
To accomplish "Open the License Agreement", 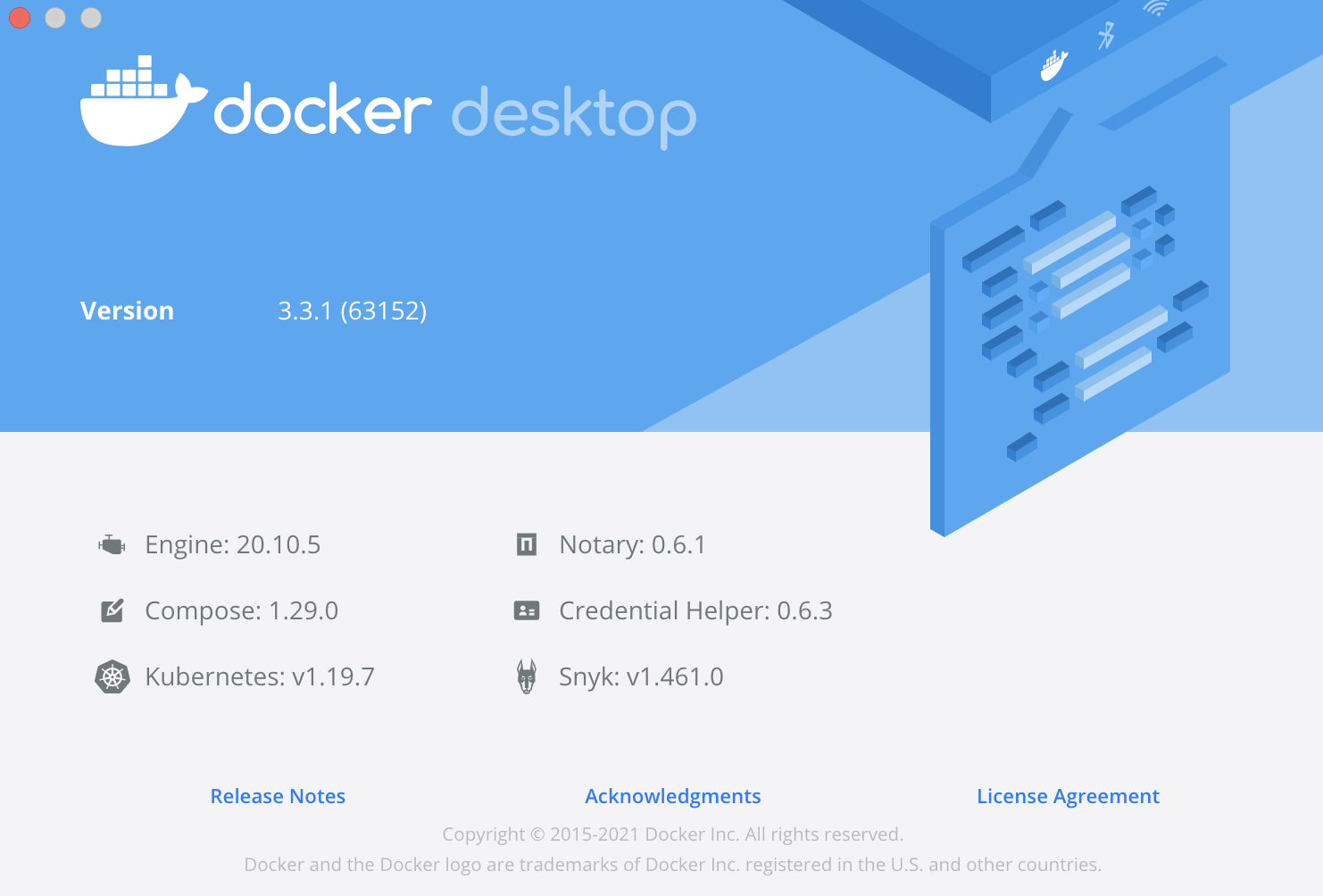I will tap(1068, 796).
